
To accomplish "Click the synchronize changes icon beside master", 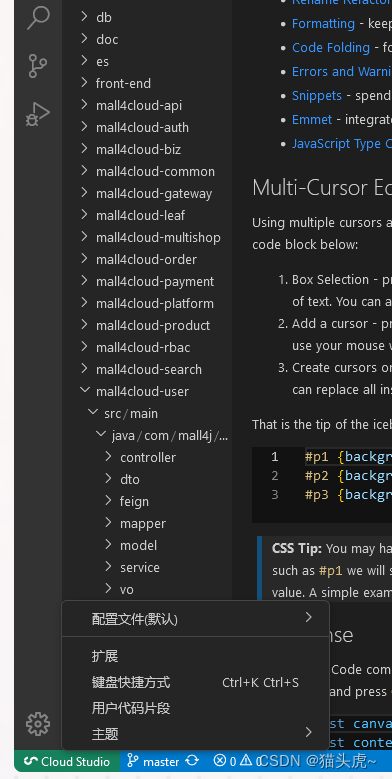I will pyautogui.click(x=192, y=761).
